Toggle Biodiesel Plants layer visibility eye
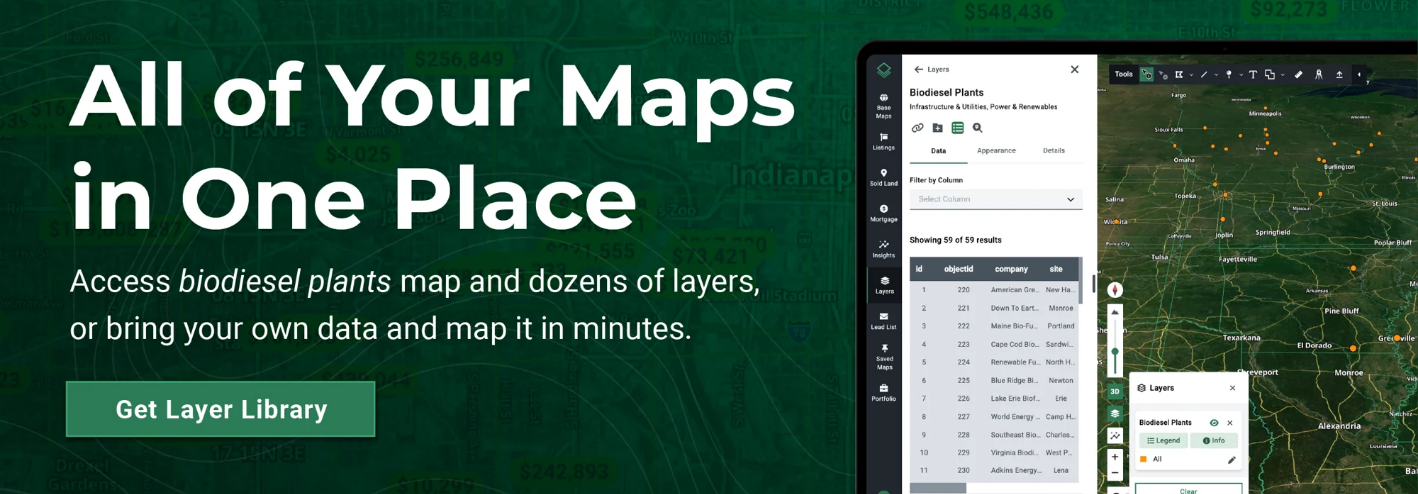Screen dimensions: 1418x494 click(x=1214, y=423)
